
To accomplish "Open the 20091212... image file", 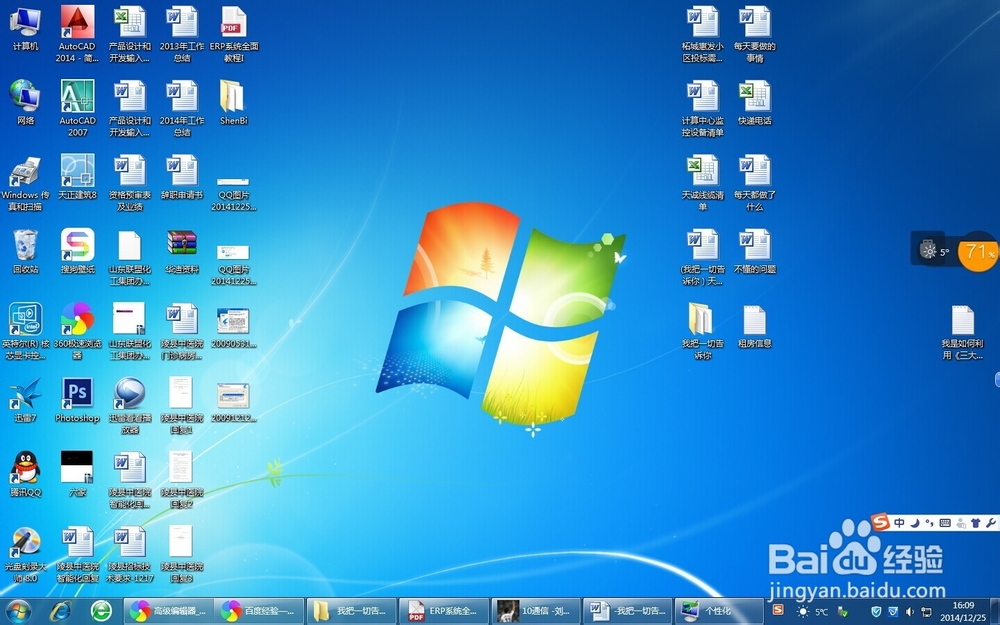I will [x=233, y=402].
